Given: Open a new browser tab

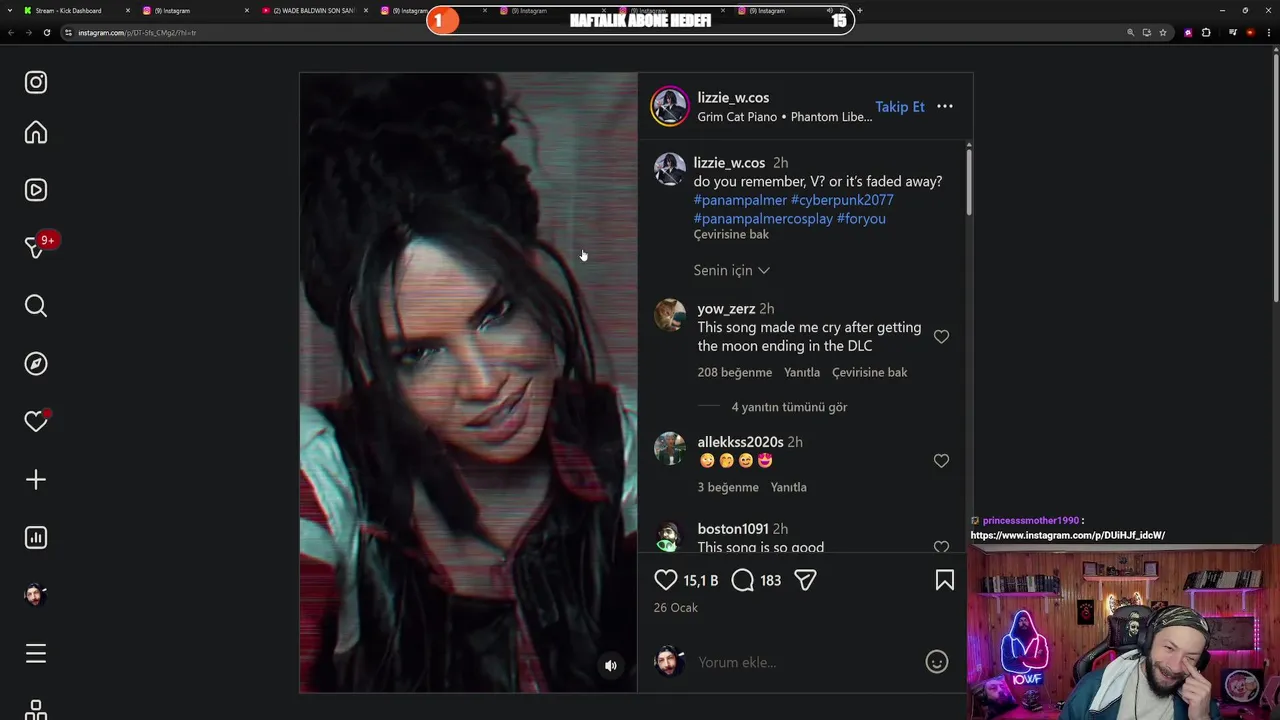Looking at the screenshot, I should (860, 10).
